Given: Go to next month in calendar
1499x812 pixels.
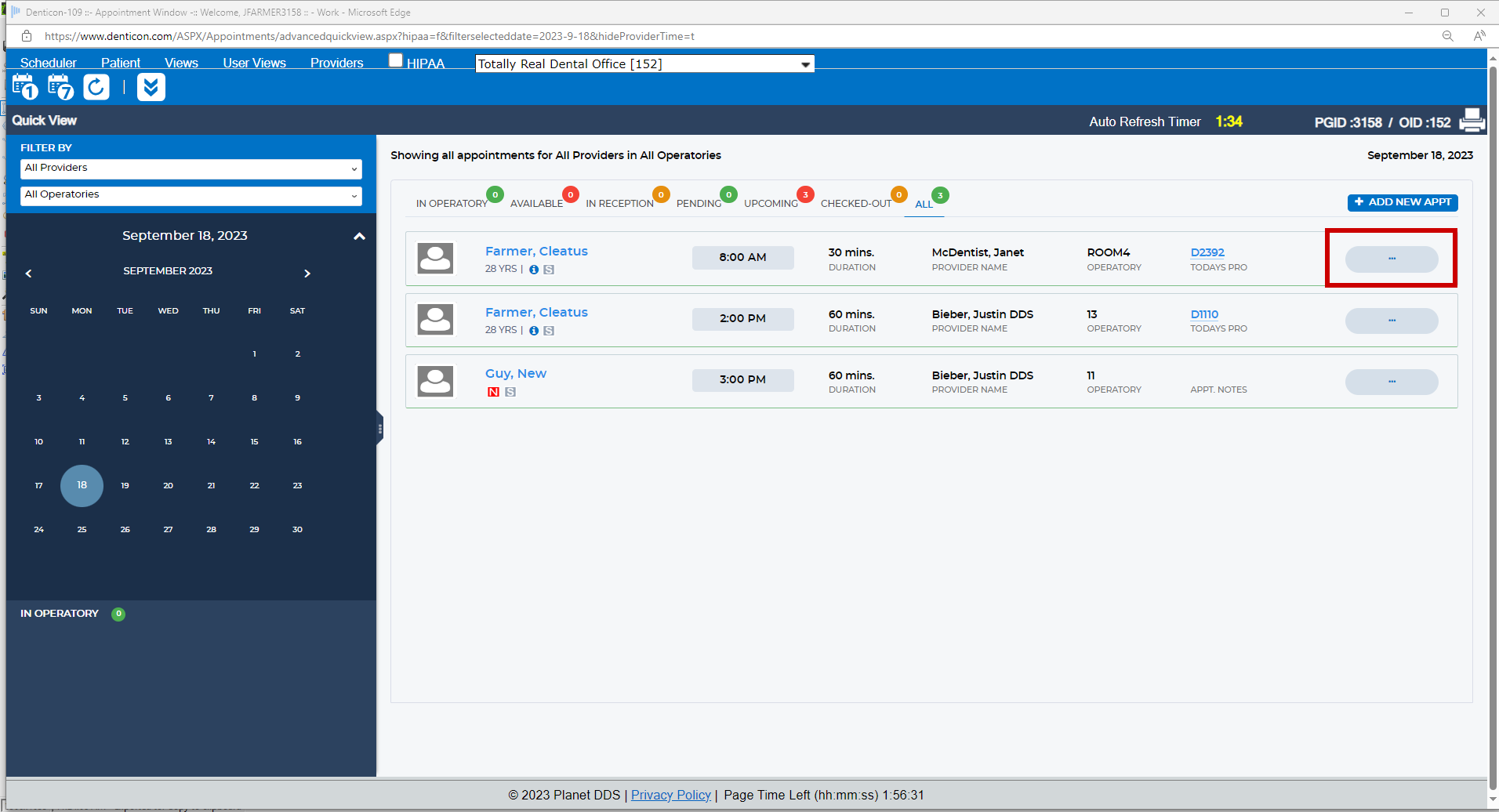Looking at the screenshot, I should (307, 274).
